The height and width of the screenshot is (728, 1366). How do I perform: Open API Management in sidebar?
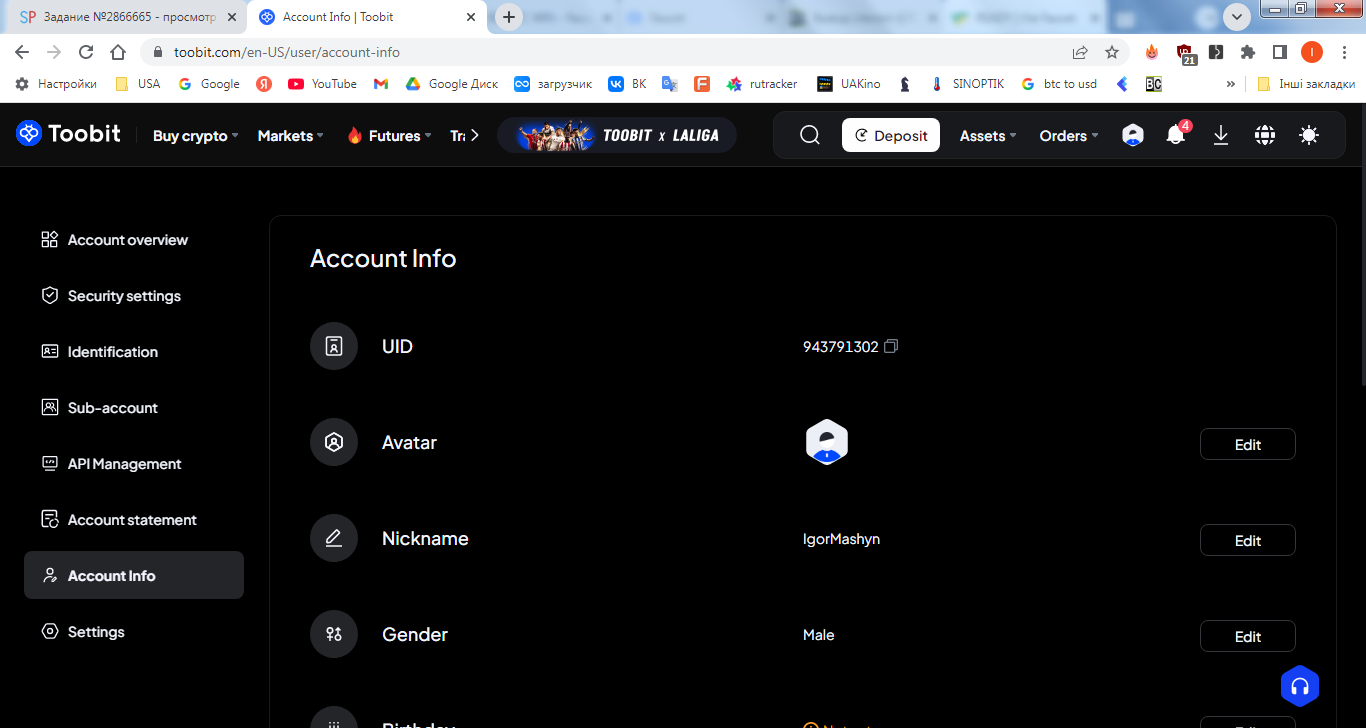point(134,464)
